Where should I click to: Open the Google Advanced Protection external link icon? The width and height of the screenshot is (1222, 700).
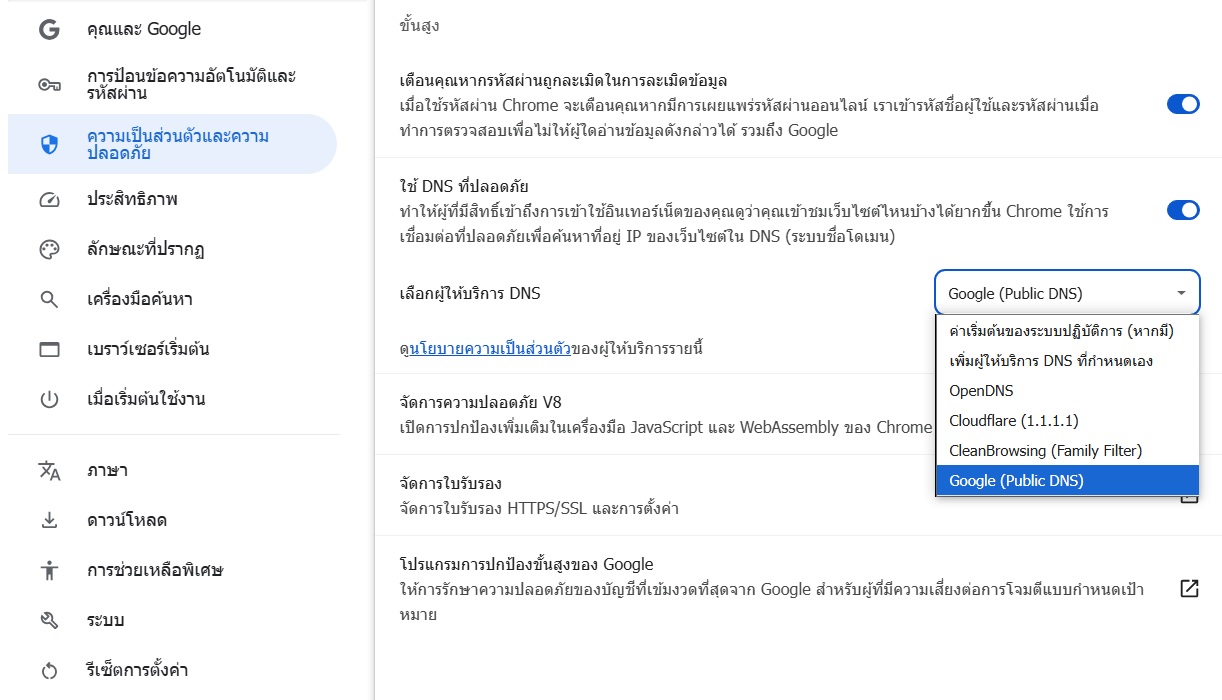tap(1189, 589)
